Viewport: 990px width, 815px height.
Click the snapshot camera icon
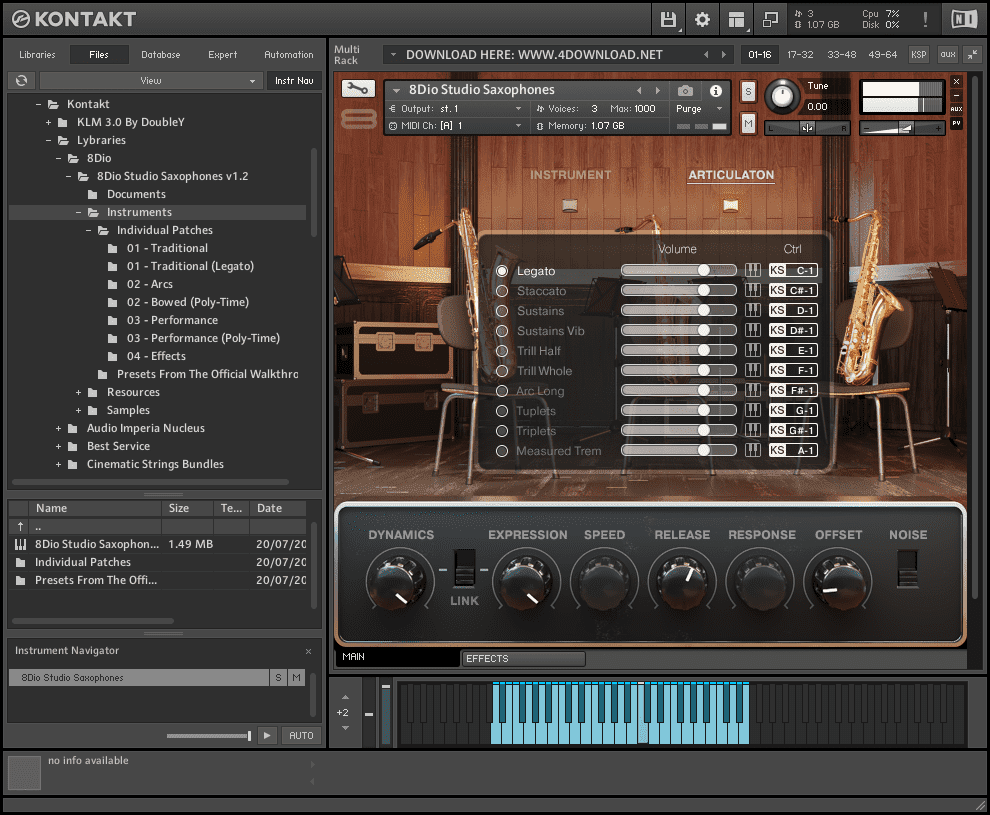click(685, 91)
